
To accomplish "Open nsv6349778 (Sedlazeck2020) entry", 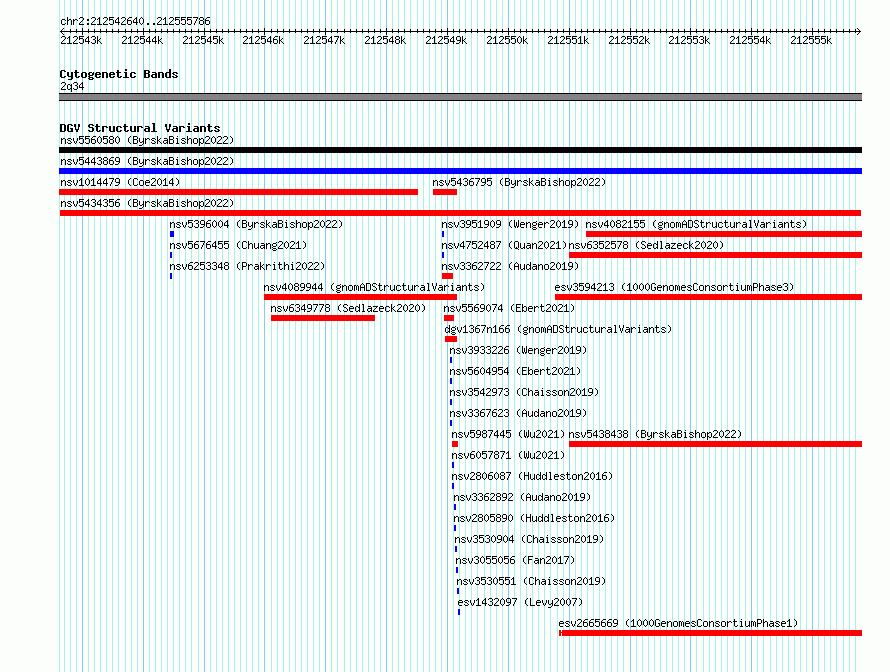I will click(x=348, y=308).
